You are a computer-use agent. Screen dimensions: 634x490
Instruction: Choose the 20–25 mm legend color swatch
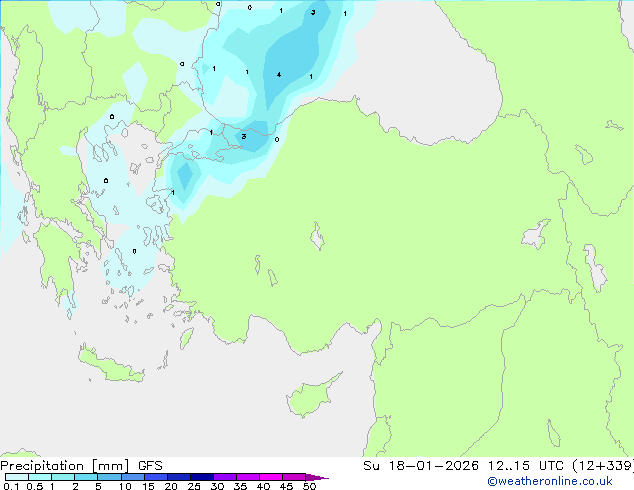[179, 477]
